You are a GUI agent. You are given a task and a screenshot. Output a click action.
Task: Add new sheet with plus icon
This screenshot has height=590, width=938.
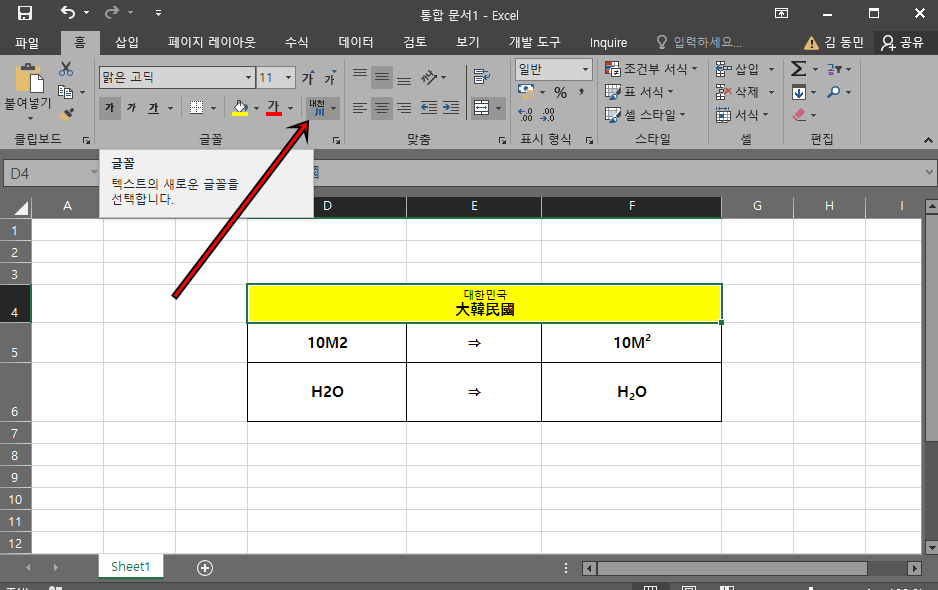(x=205, y=568)
